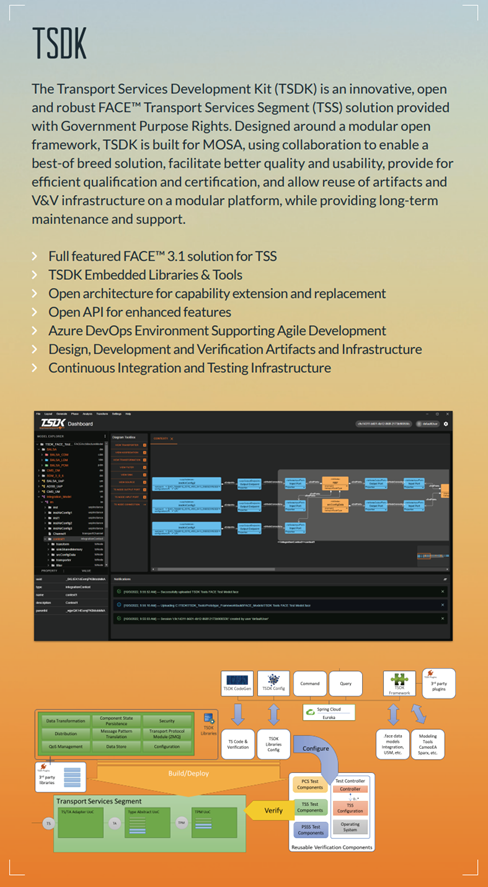Click the VIEW SINK orange icon

pos(145,475)
